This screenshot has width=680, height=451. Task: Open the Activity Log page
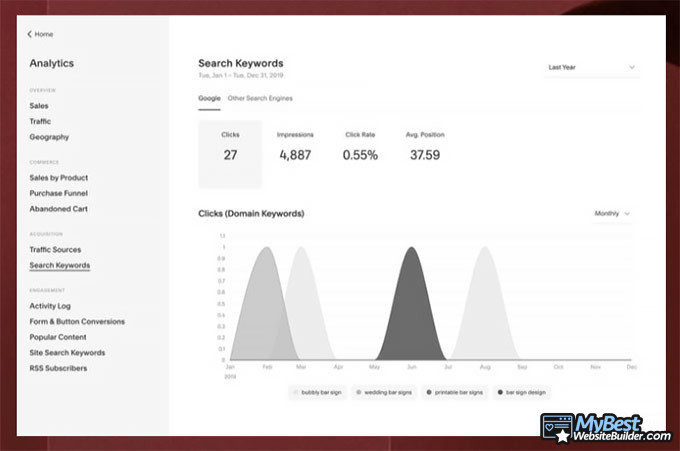pos(50,306)
